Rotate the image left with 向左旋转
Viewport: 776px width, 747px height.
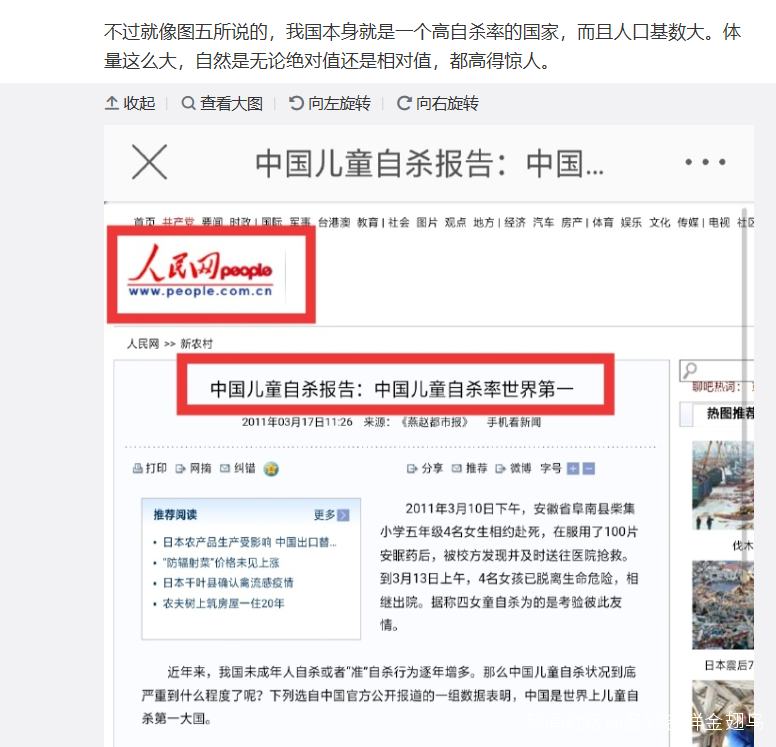pyautogui.click(x=330, y=103)
